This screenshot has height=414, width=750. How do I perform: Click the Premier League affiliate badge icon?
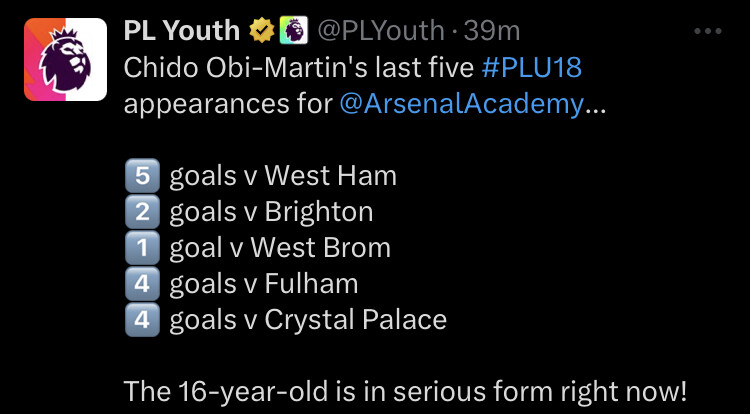[294, 31]
